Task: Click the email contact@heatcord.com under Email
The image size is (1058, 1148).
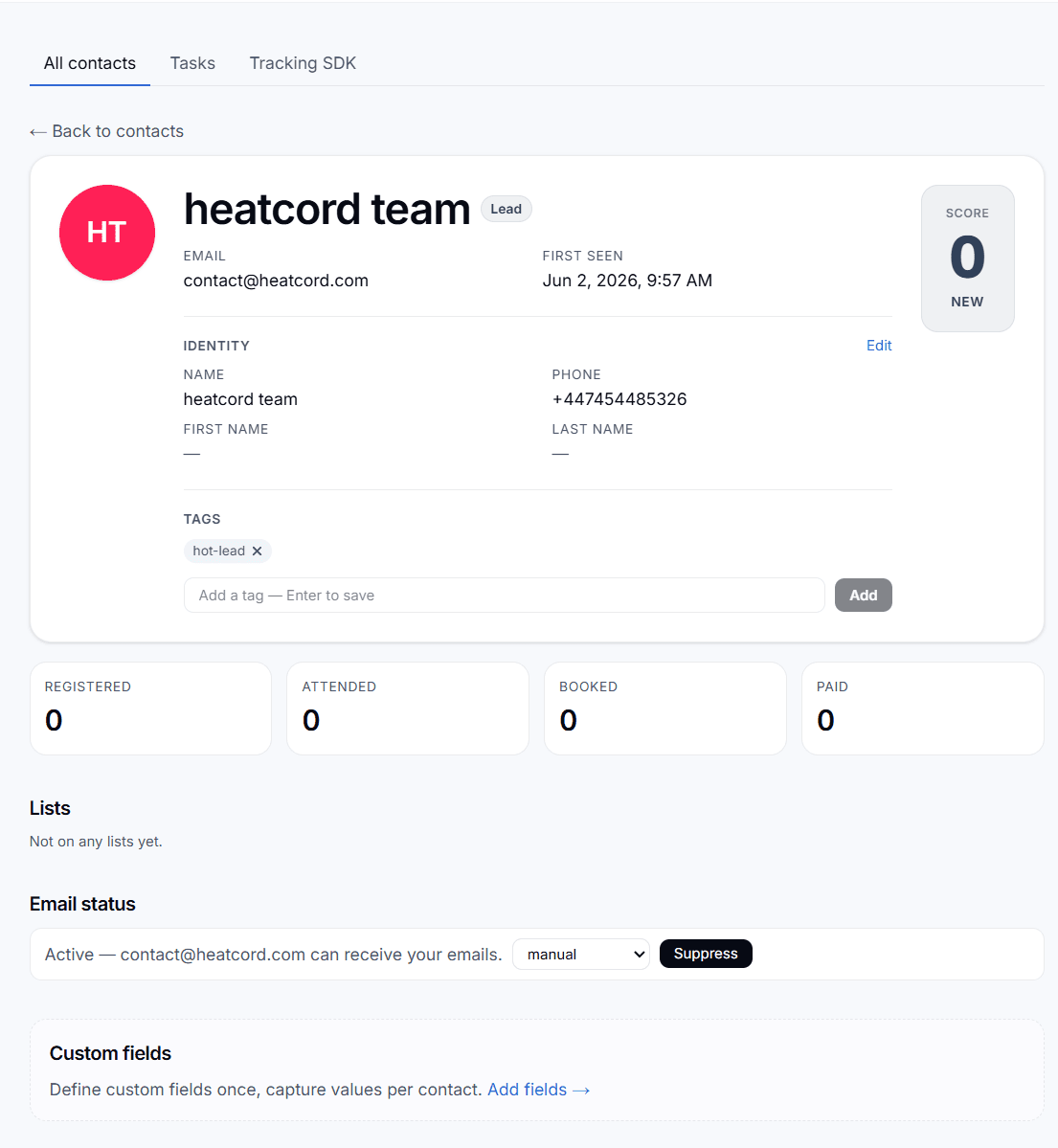Action: [x=276, y=281]
